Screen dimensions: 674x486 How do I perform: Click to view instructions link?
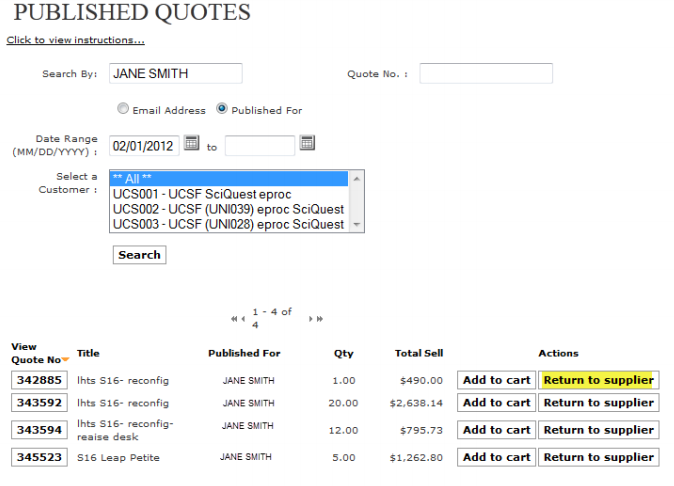76,40
